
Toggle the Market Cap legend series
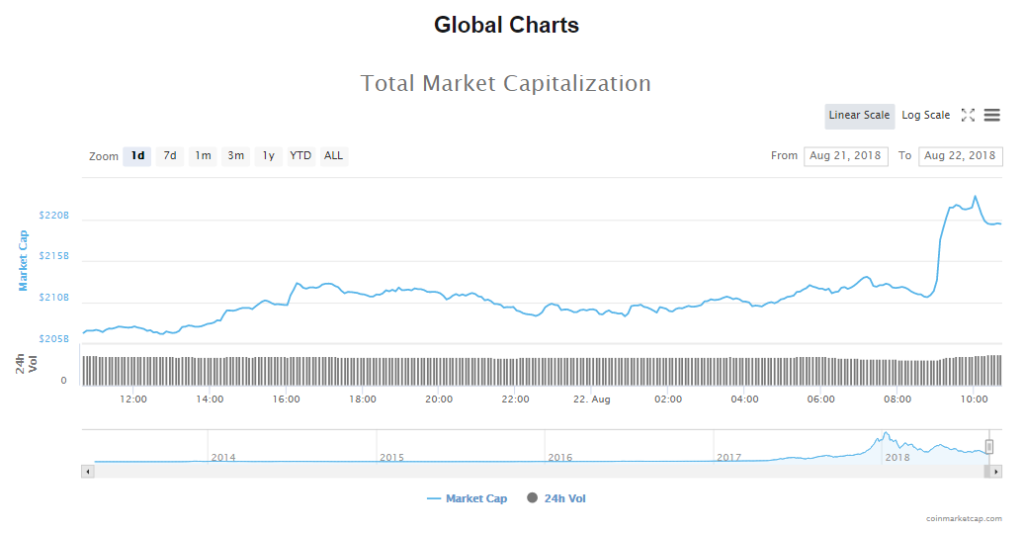(x=467, y=498)
